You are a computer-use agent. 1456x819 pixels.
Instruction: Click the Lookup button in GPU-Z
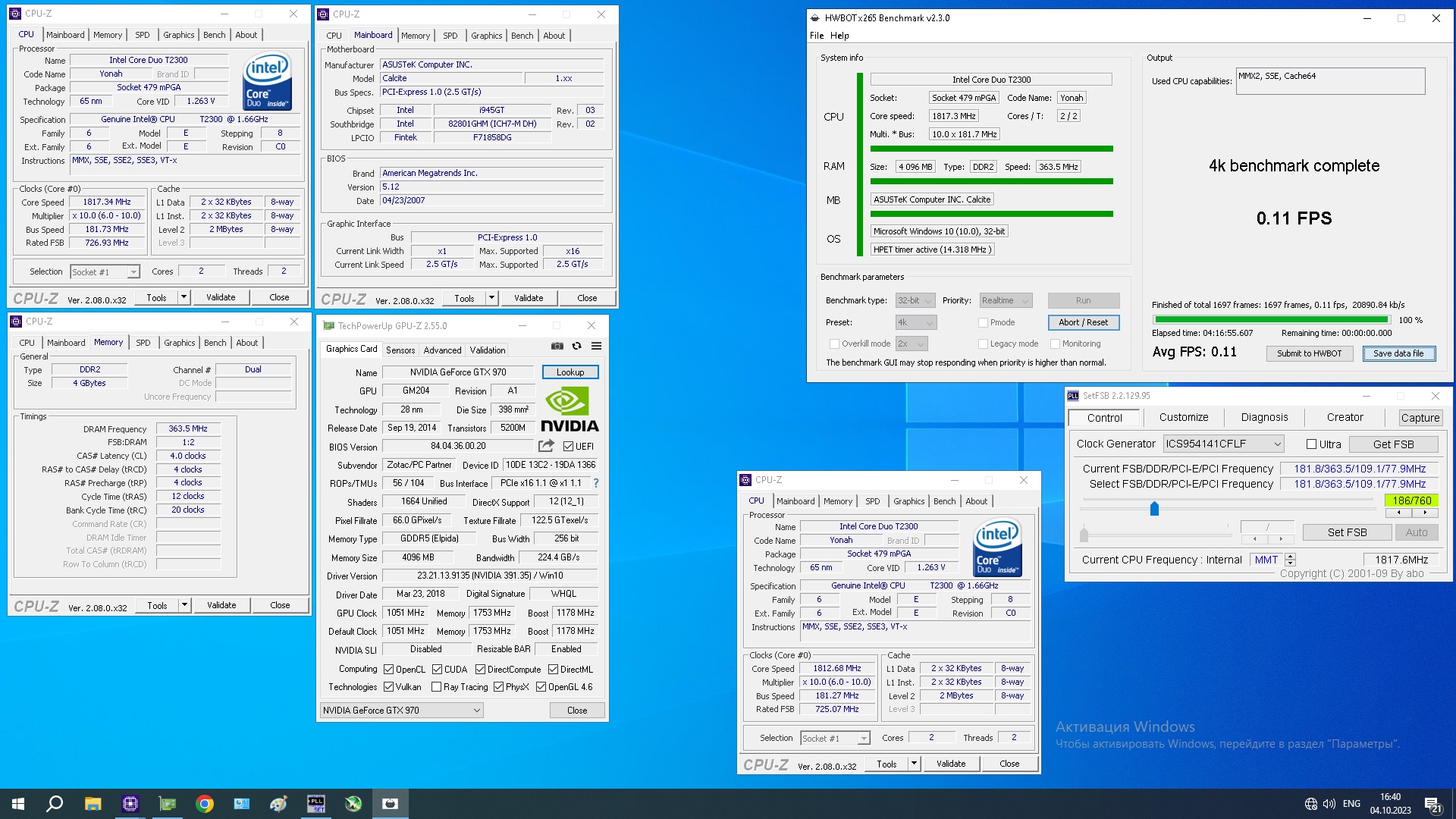point(570,372)
